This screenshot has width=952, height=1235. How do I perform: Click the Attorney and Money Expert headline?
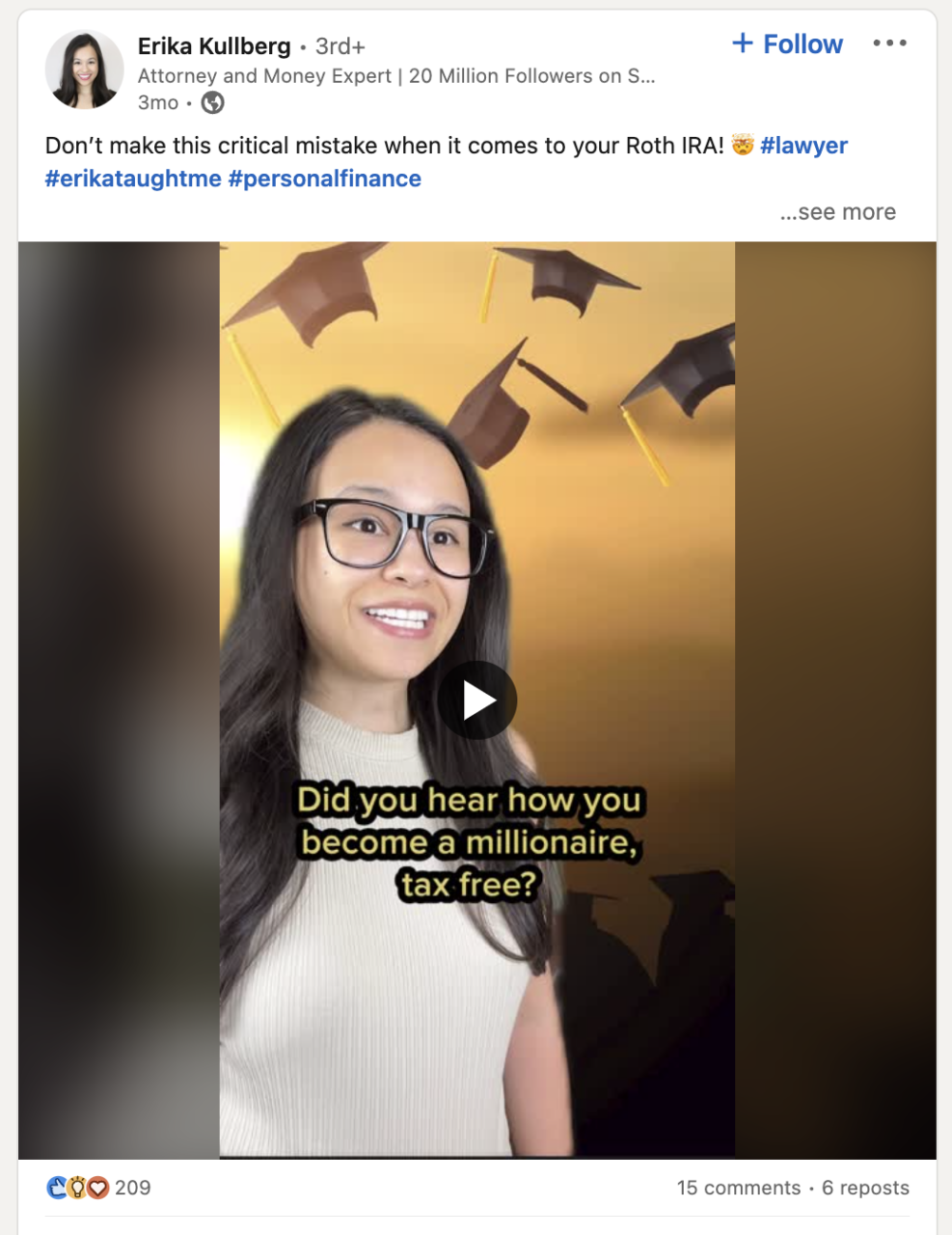(396, 76)
